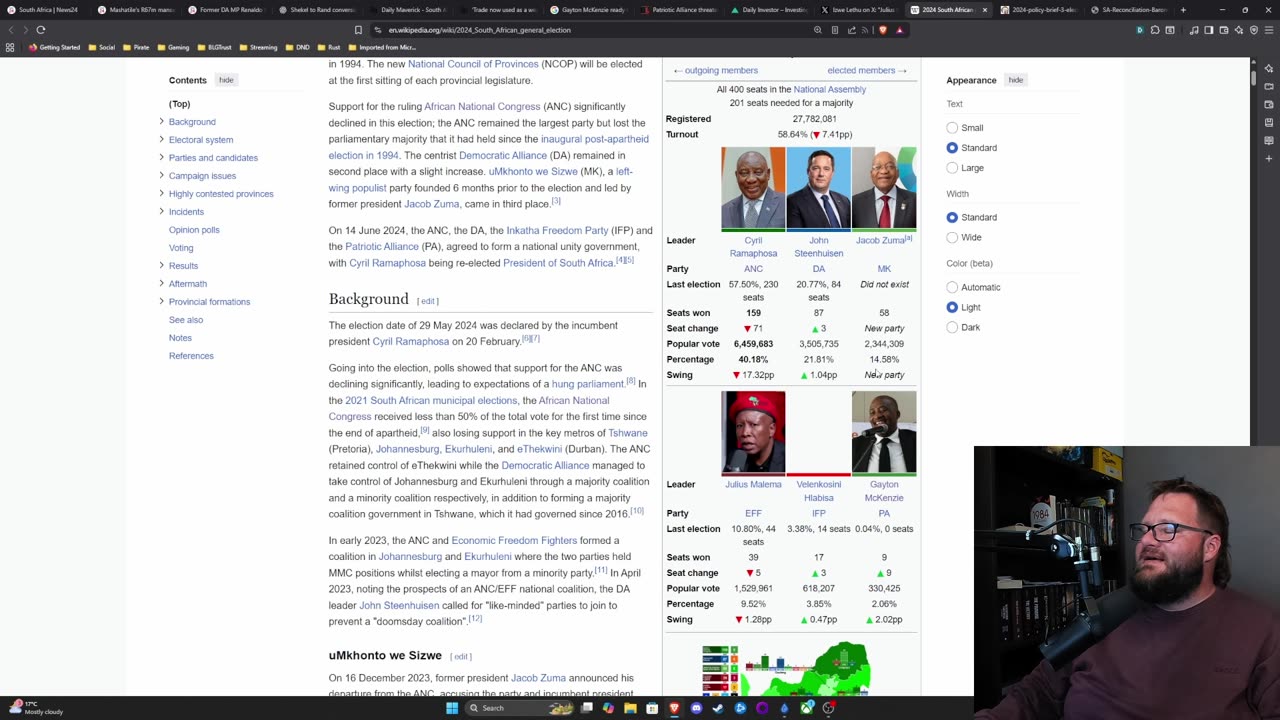Image resolution: width=1280 pixels, height=720 pixels.
Task: Open Steam from the taskbar
Action: click(718, 708)
